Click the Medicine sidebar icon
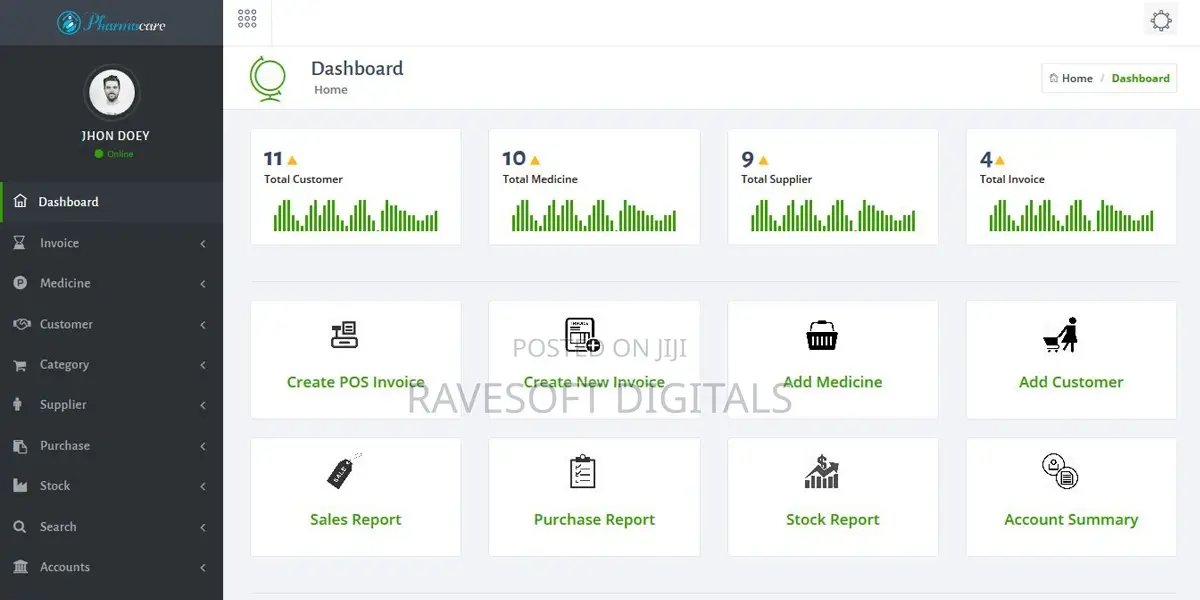Viewport: 1200px width, 600px height. [x=20, y=283]
